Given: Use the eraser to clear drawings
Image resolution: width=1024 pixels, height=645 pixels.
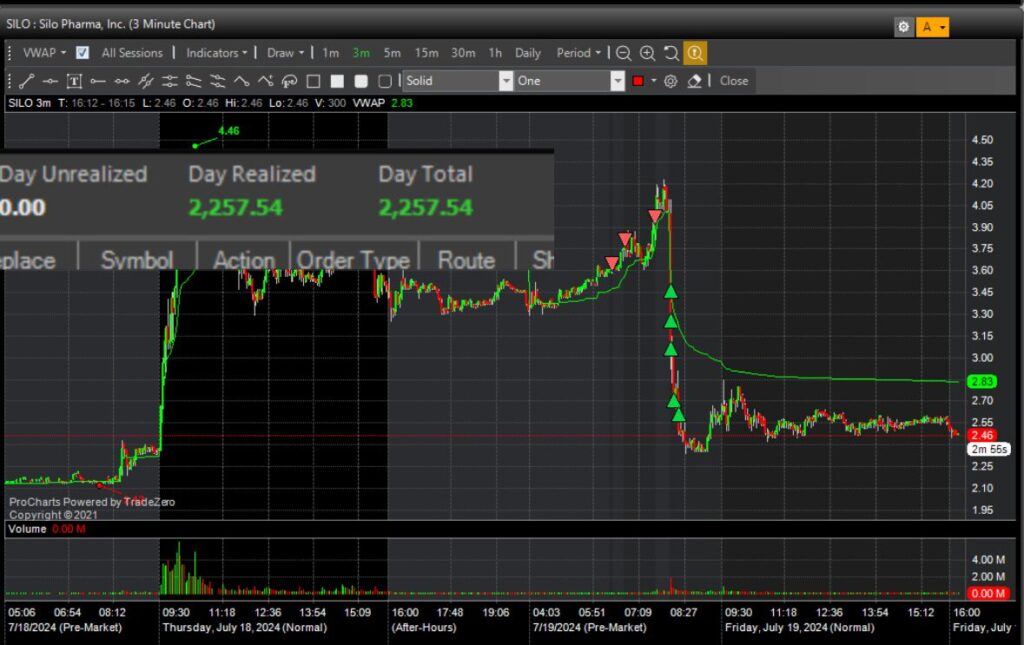Looking at the screenshot, I should [x=695, y=81].
